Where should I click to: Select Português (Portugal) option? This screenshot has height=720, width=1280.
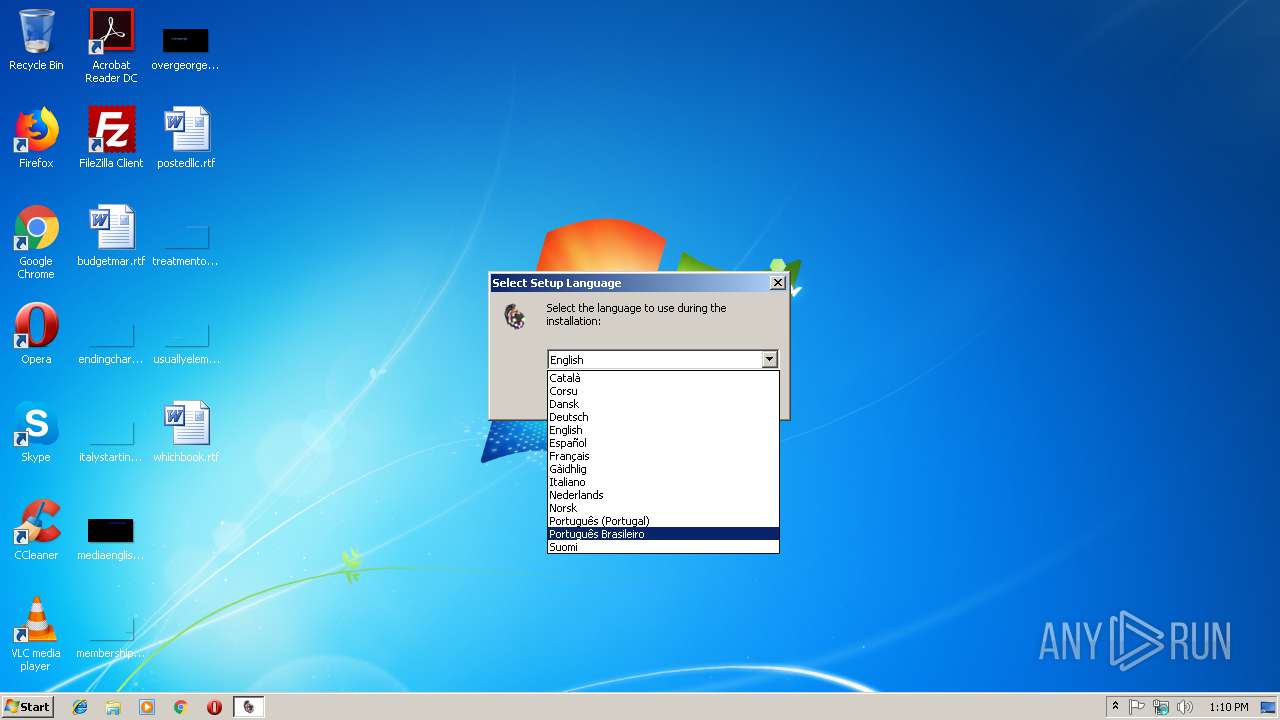(x=663, y=521)
